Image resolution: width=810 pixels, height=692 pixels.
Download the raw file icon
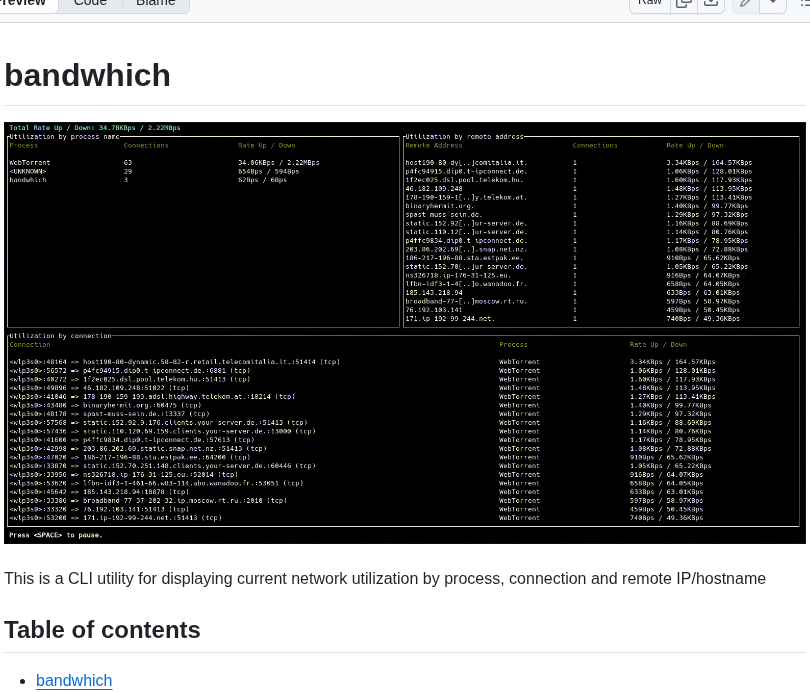click(x=711, y=4)
